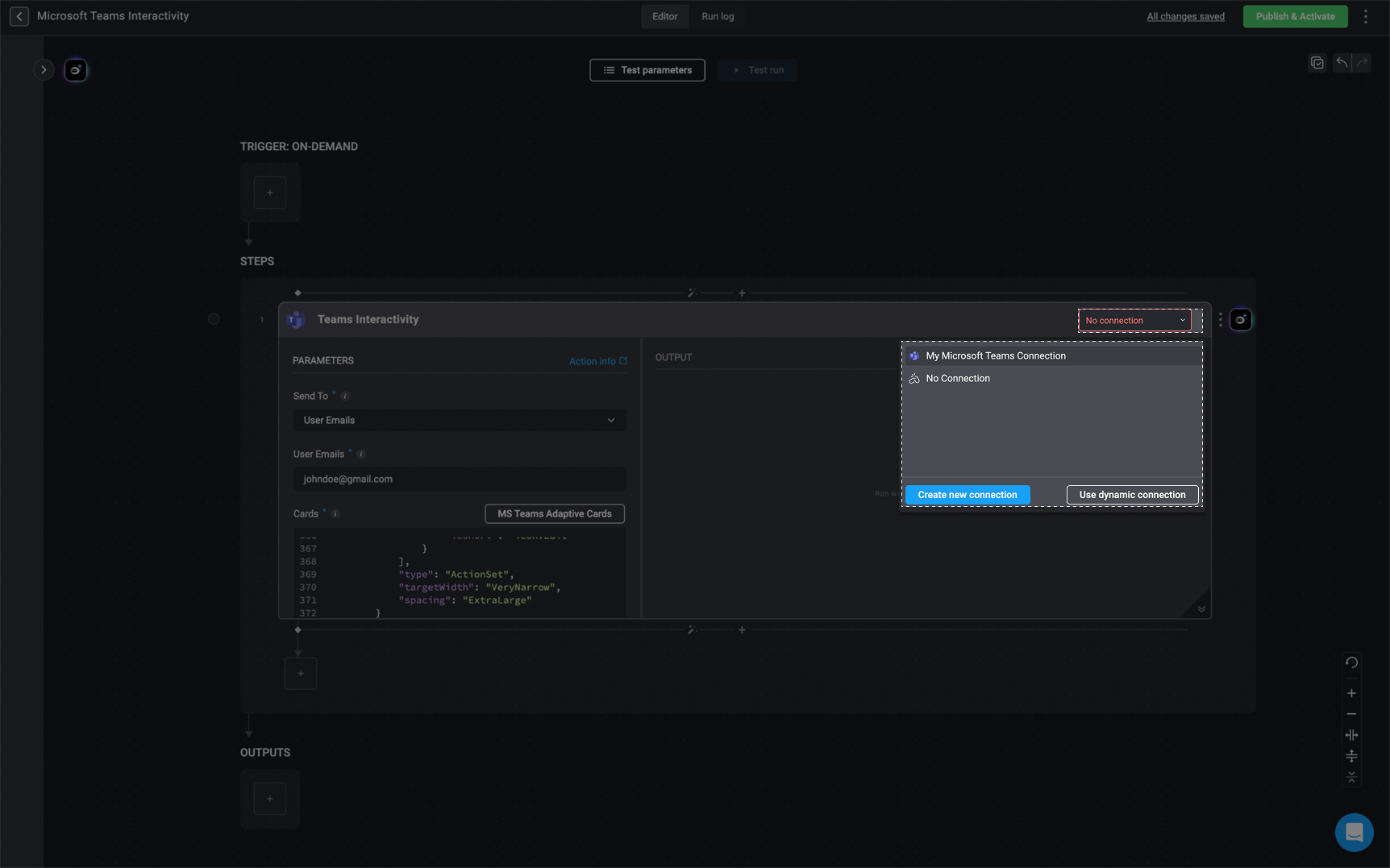Click the TRIGGER: ON-DEMAND label

[298, 147]
